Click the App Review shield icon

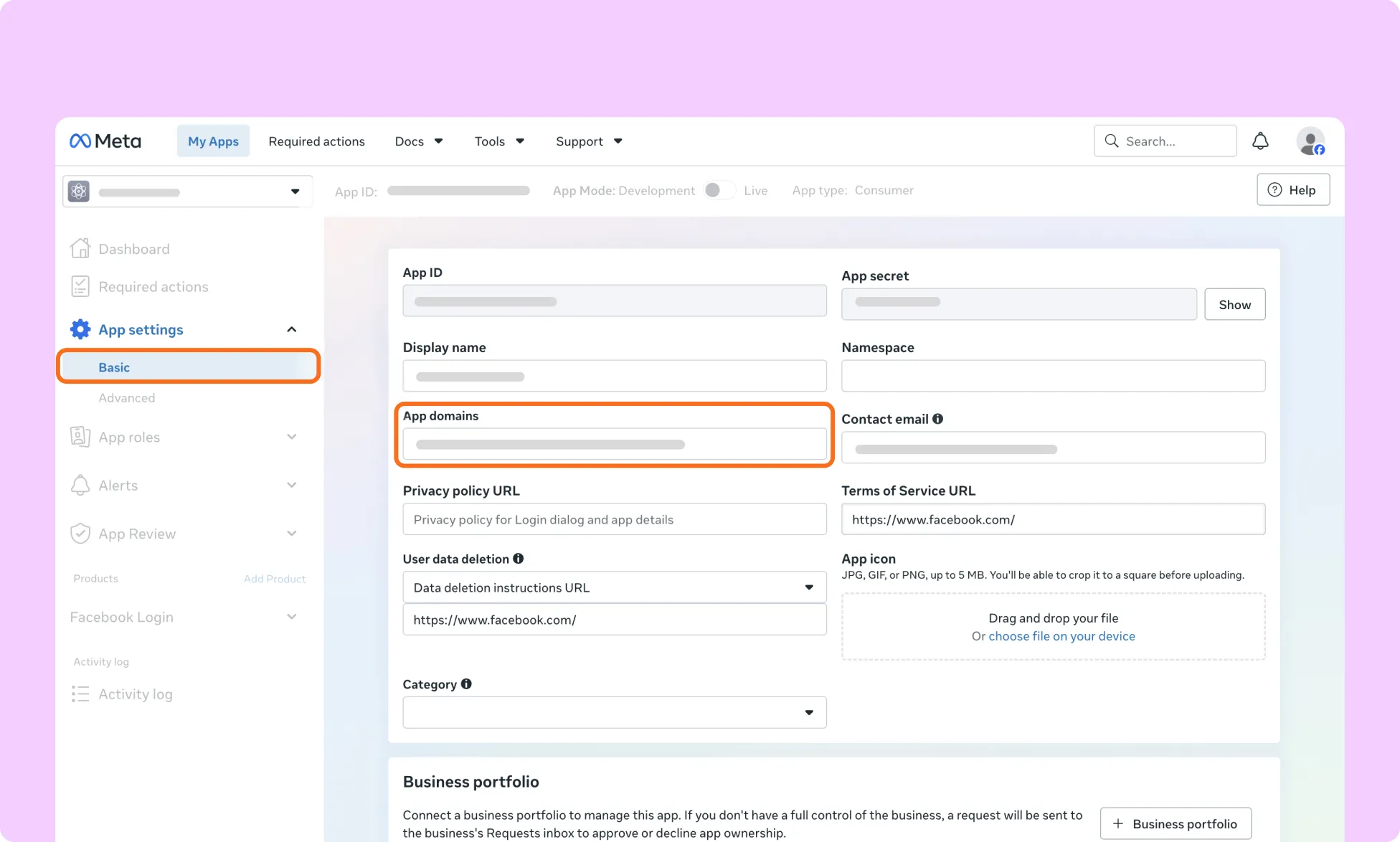(80, 534)
